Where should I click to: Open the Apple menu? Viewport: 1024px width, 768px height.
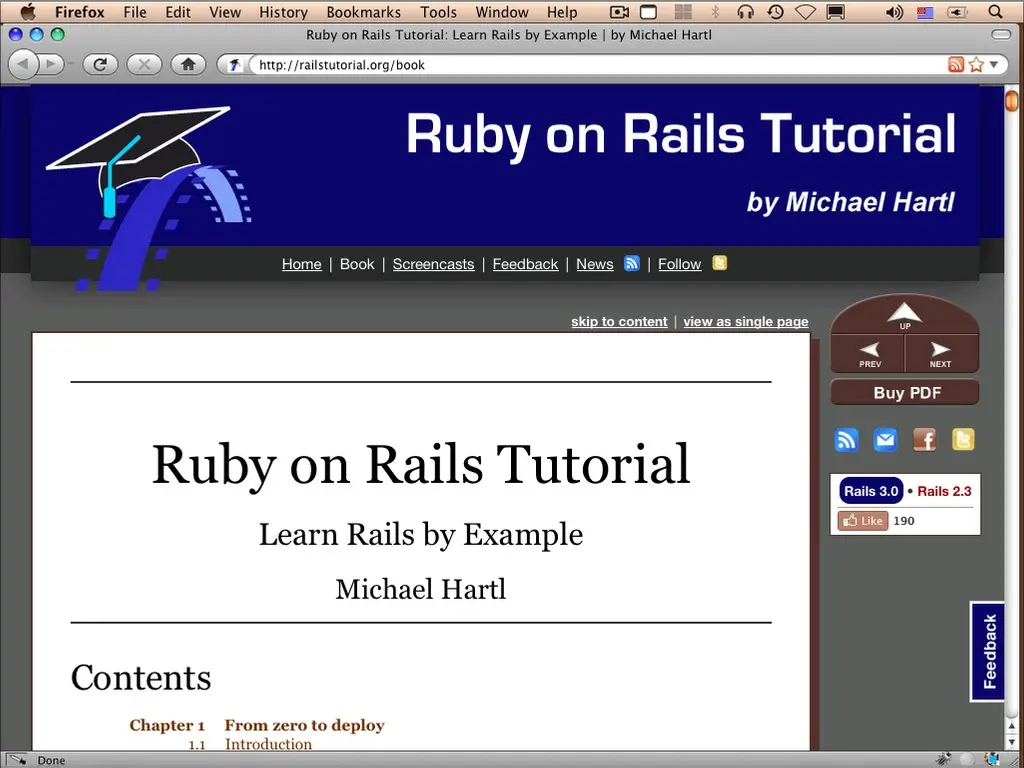click(x=27, y=12)
